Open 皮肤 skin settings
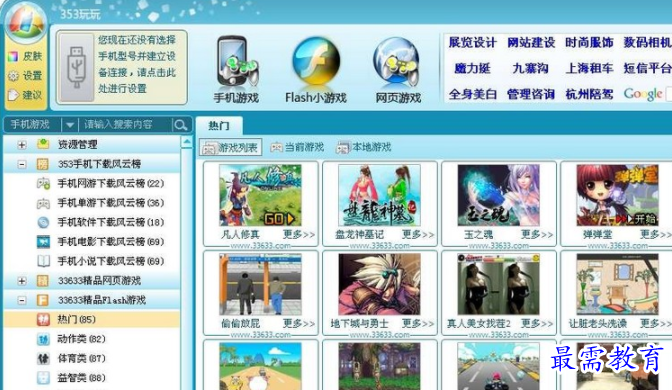This screenshot has height=390, width=672. tap(26, 56)
